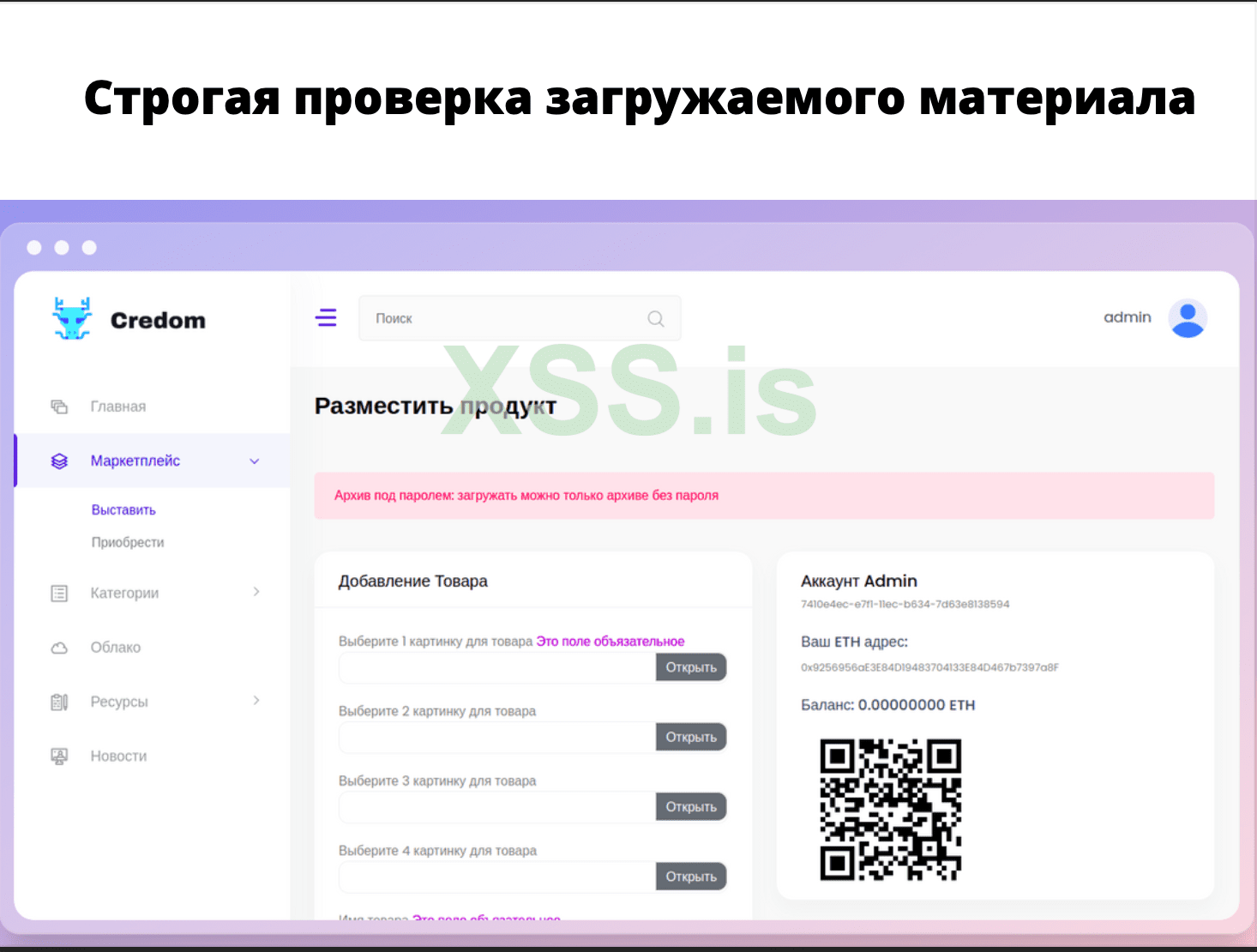
Task: Click the Credom bull logo
Action: pos(73,318)
